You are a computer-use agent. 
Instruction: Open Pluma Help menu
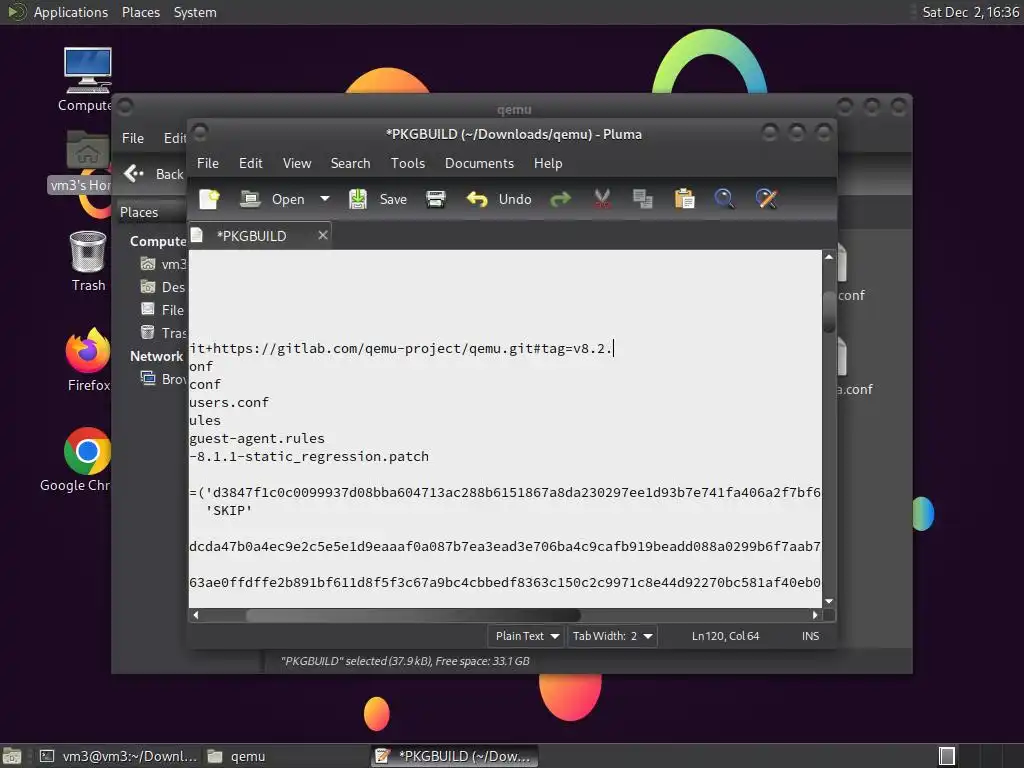tap(548, 163)
